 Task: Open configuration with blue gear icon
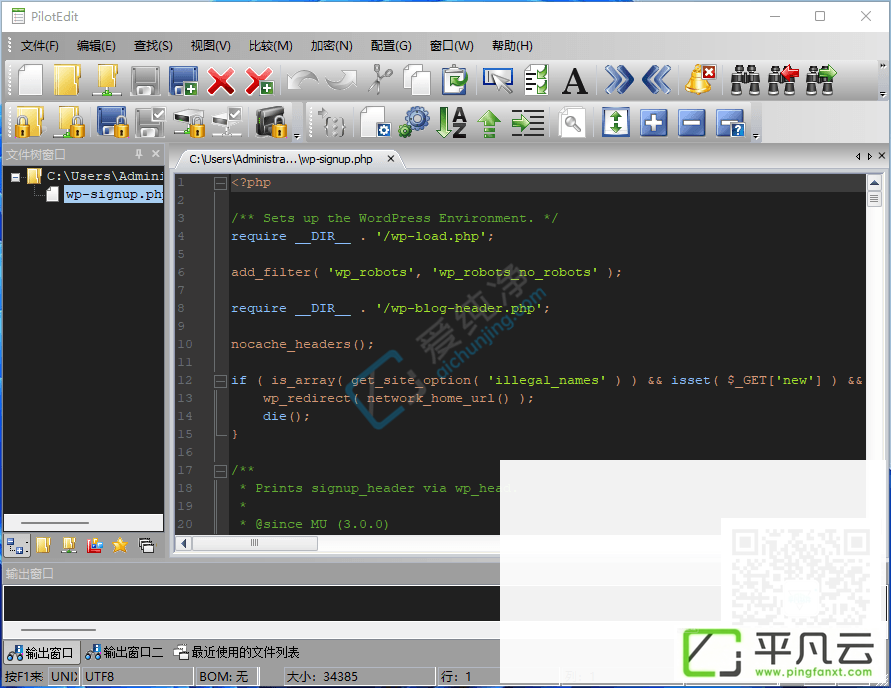pyautogui.click(x=414, y=122)
